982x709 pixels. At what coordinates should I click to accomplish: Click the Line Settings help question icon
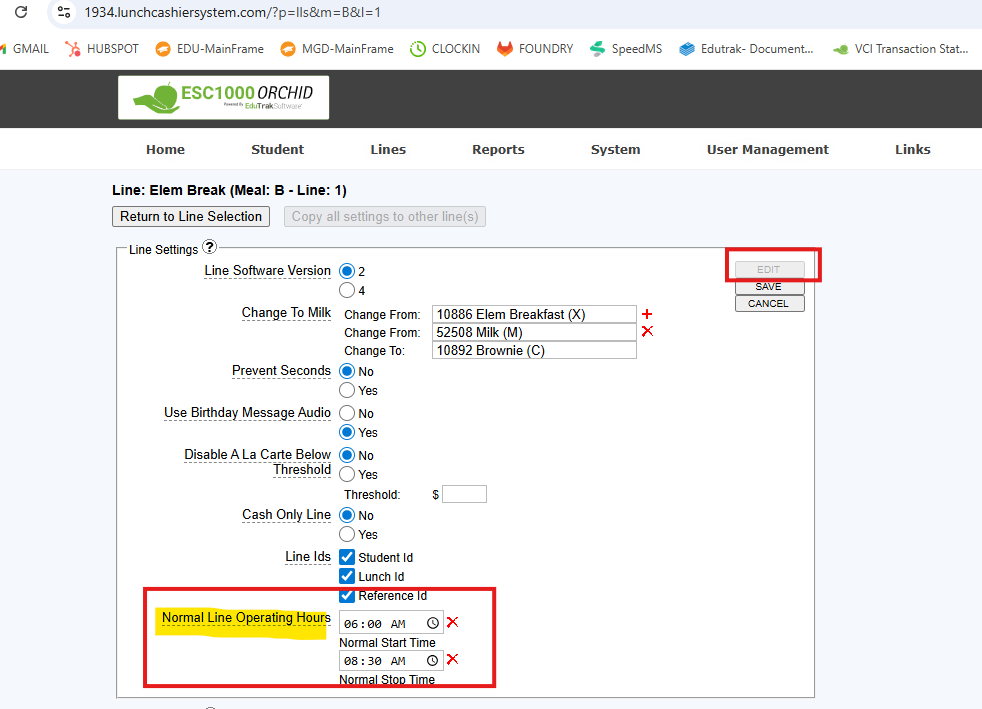(209, 247)
